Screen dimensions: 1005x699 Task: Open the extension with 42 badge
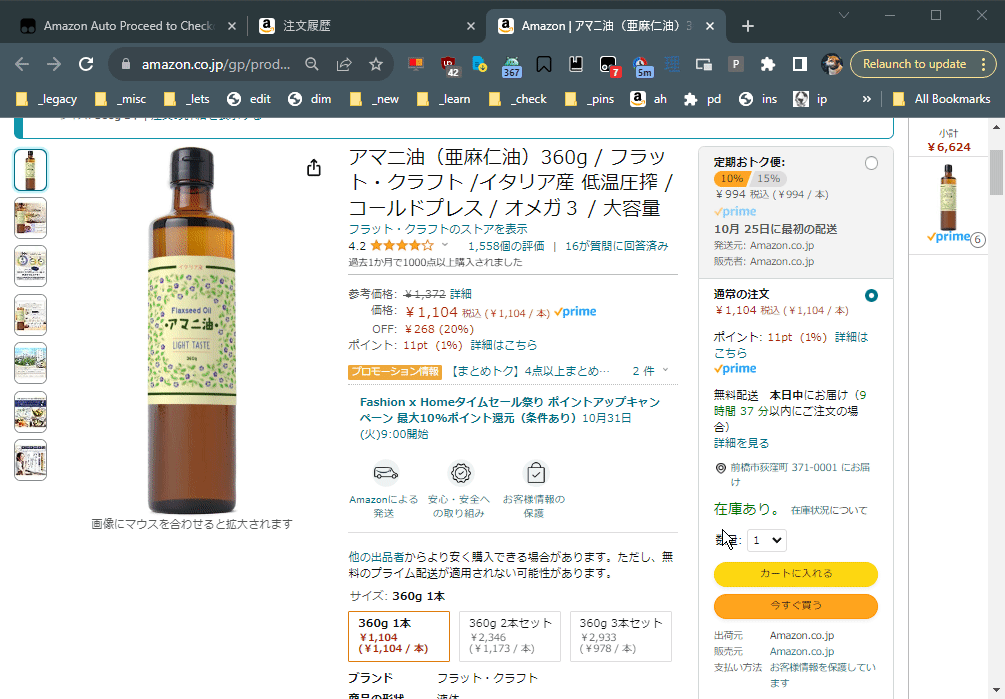(x=449, y=65)
